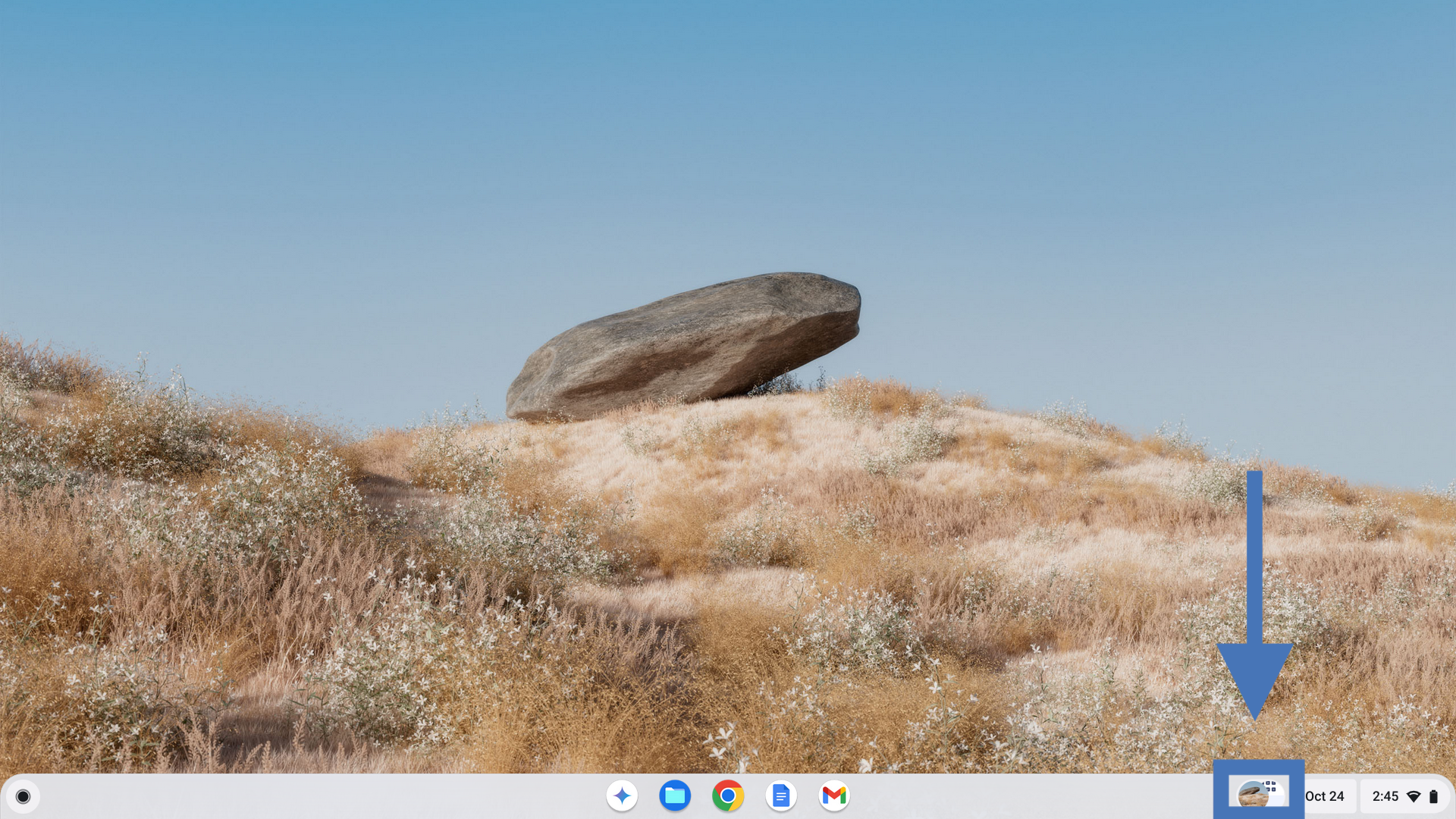Open Quick Settings from the 2:45 clock
The image size is (1456, 819).
point(1385,796)
